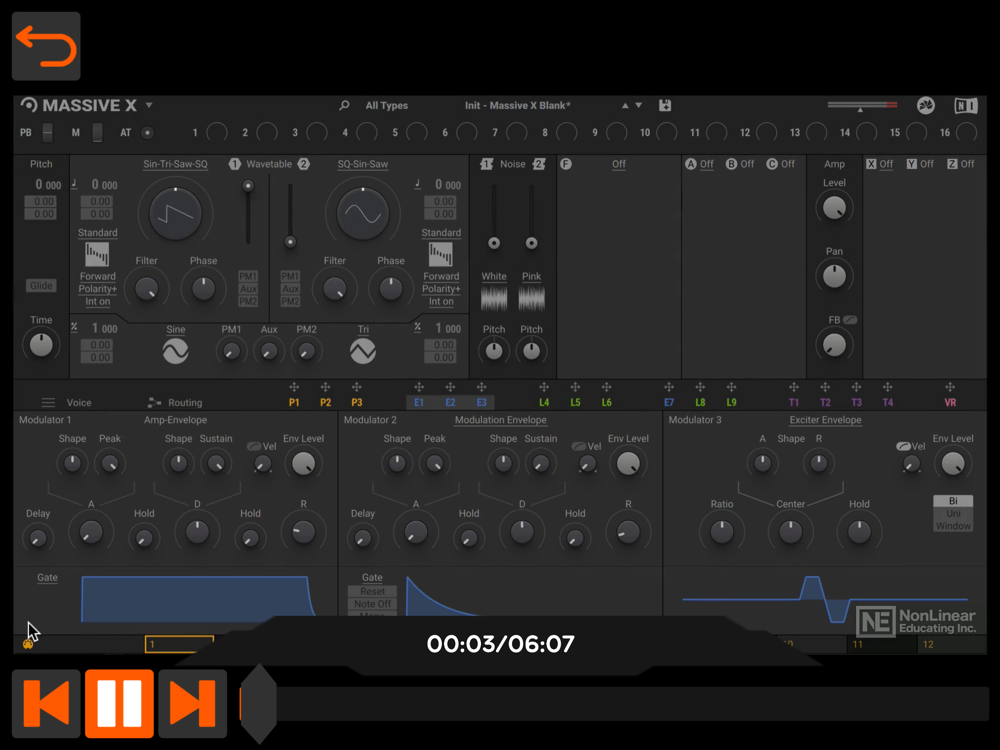The width and height of the screenshot is (1000, 750).
Task: Click the Forward playback mode on oscillator 1
Action: pyautogui.click(x=98, y=276)
